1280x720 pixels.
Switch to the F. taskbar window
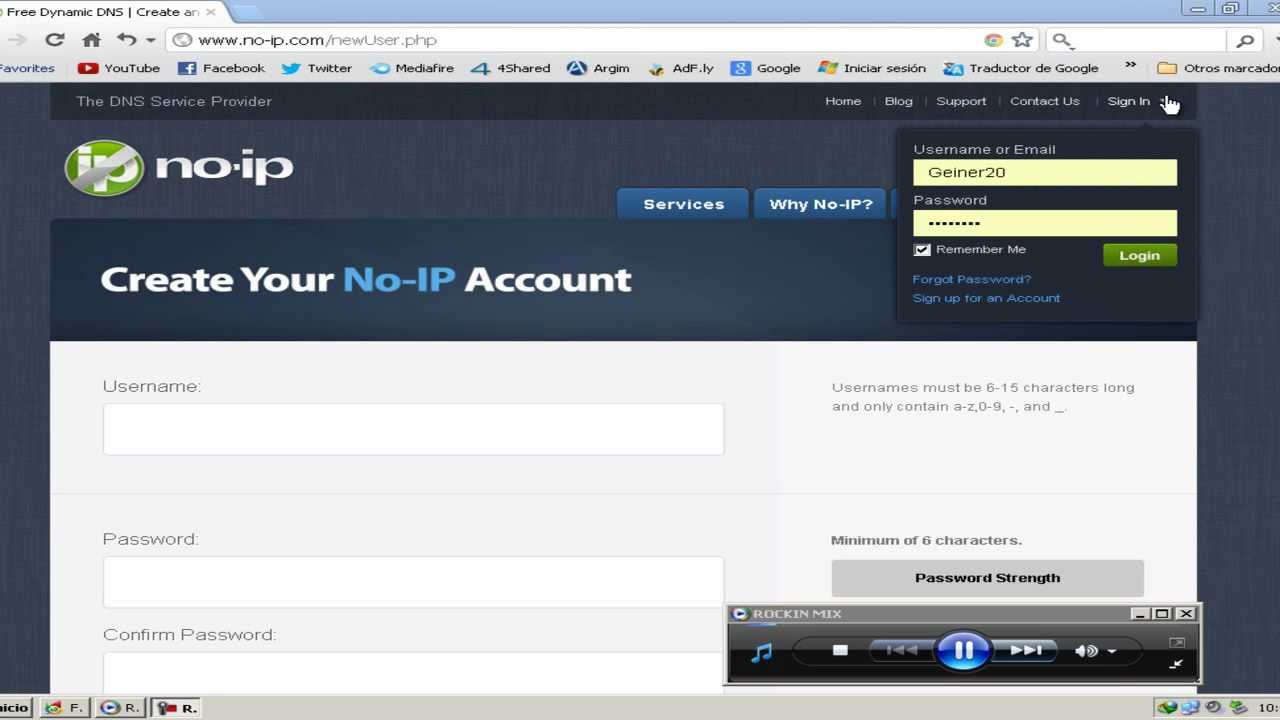65,707
